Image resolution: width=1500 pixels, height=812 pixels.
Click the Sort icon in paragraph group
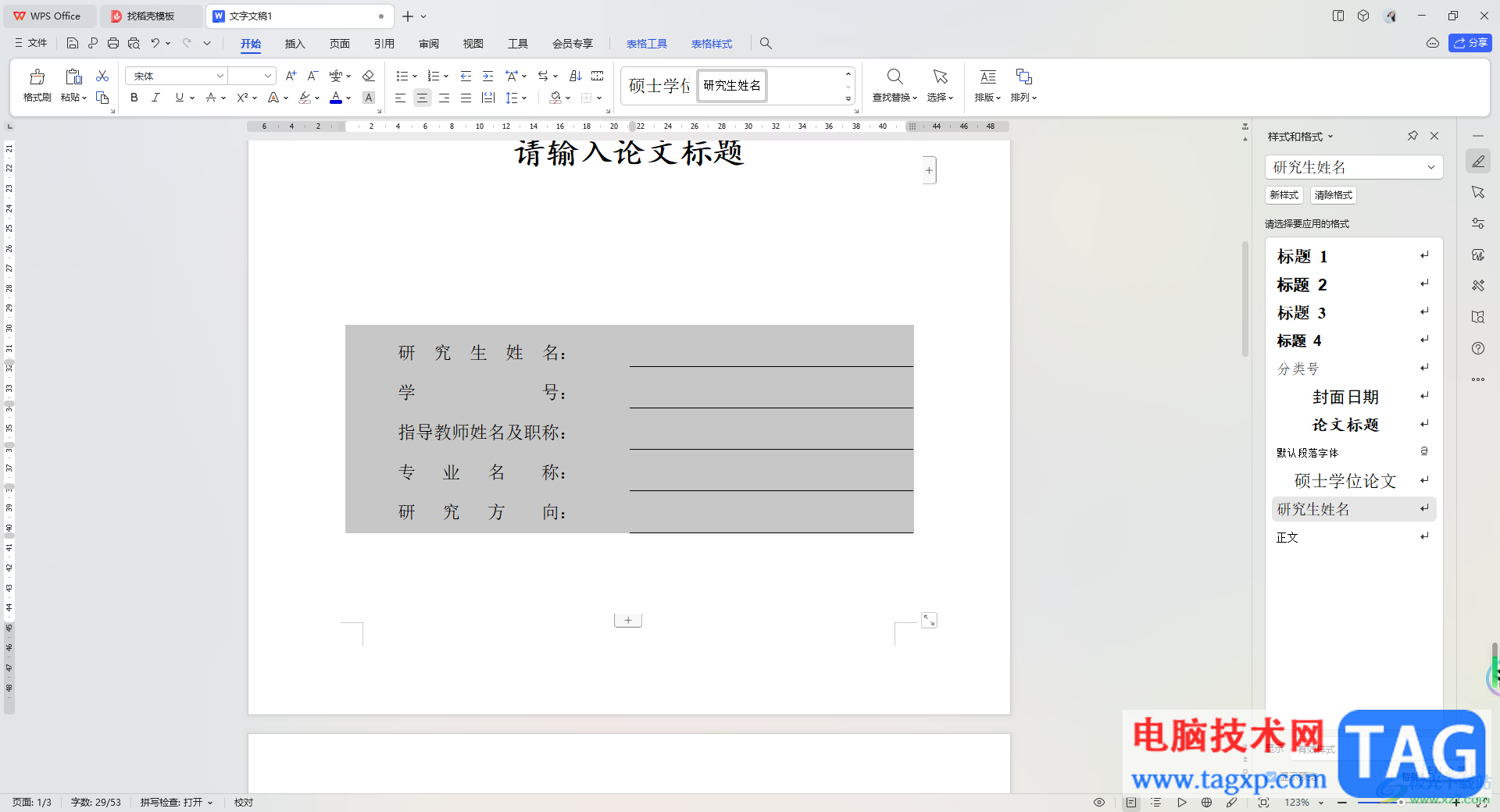click(576, 76)
